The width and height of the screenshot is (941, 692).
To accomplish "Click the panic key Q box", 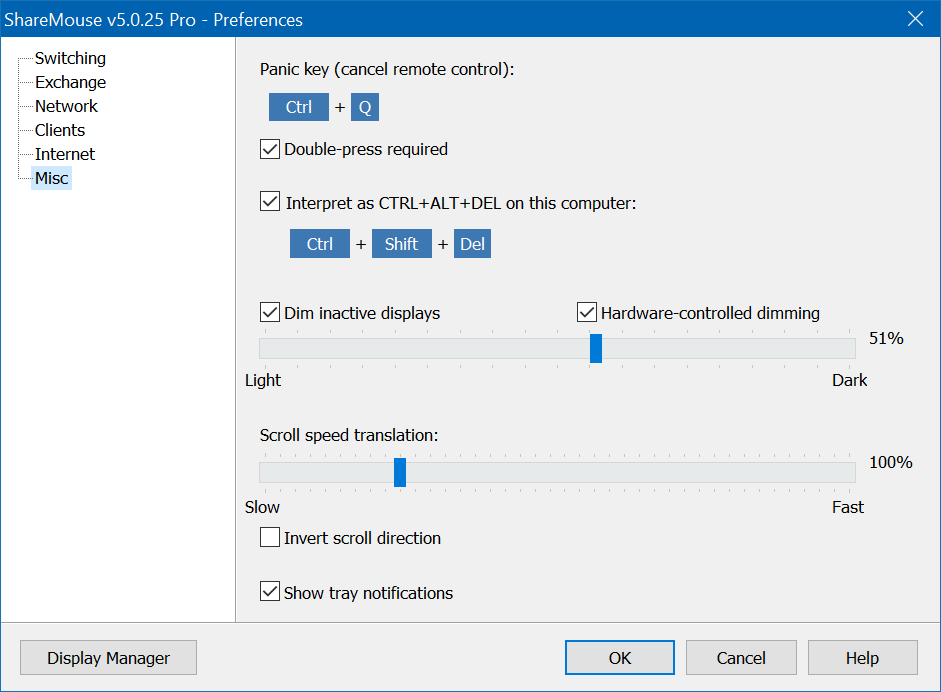I will [365, 107].
